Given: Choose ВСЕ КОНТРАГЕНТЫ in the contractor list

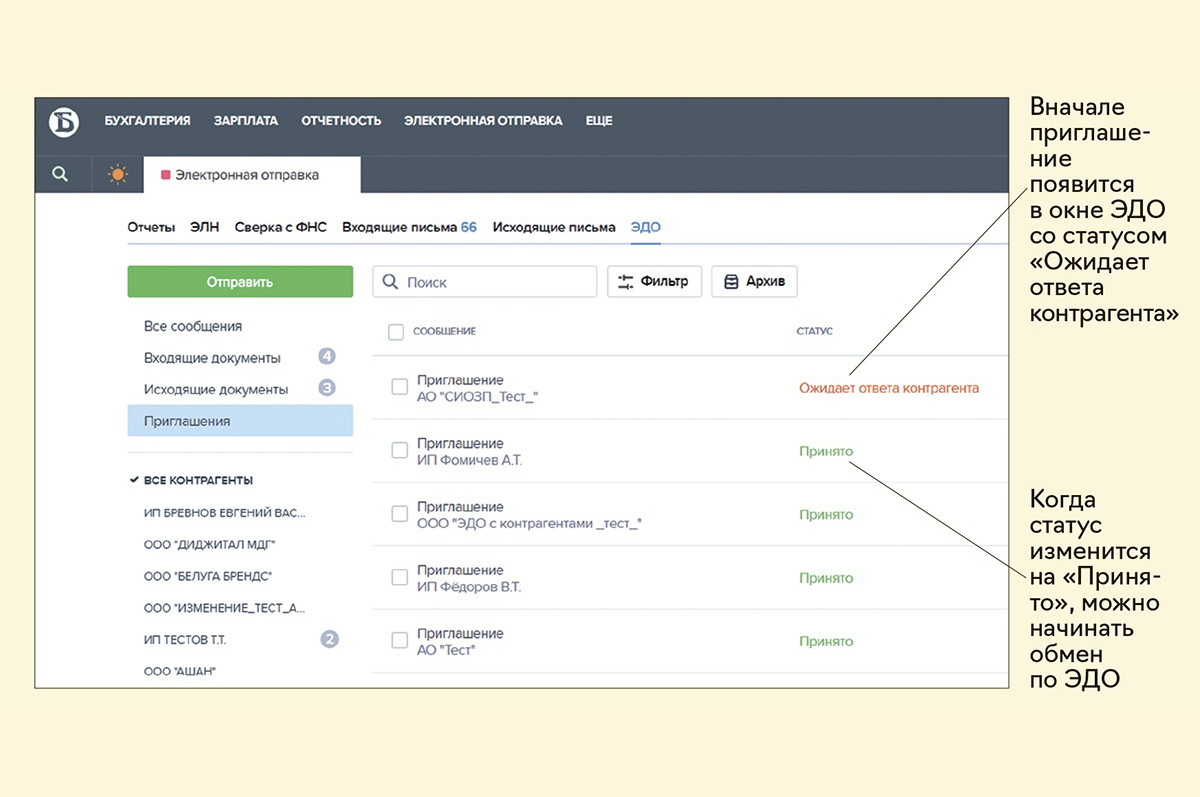Looking at the screenshot, I should [198, 480].
